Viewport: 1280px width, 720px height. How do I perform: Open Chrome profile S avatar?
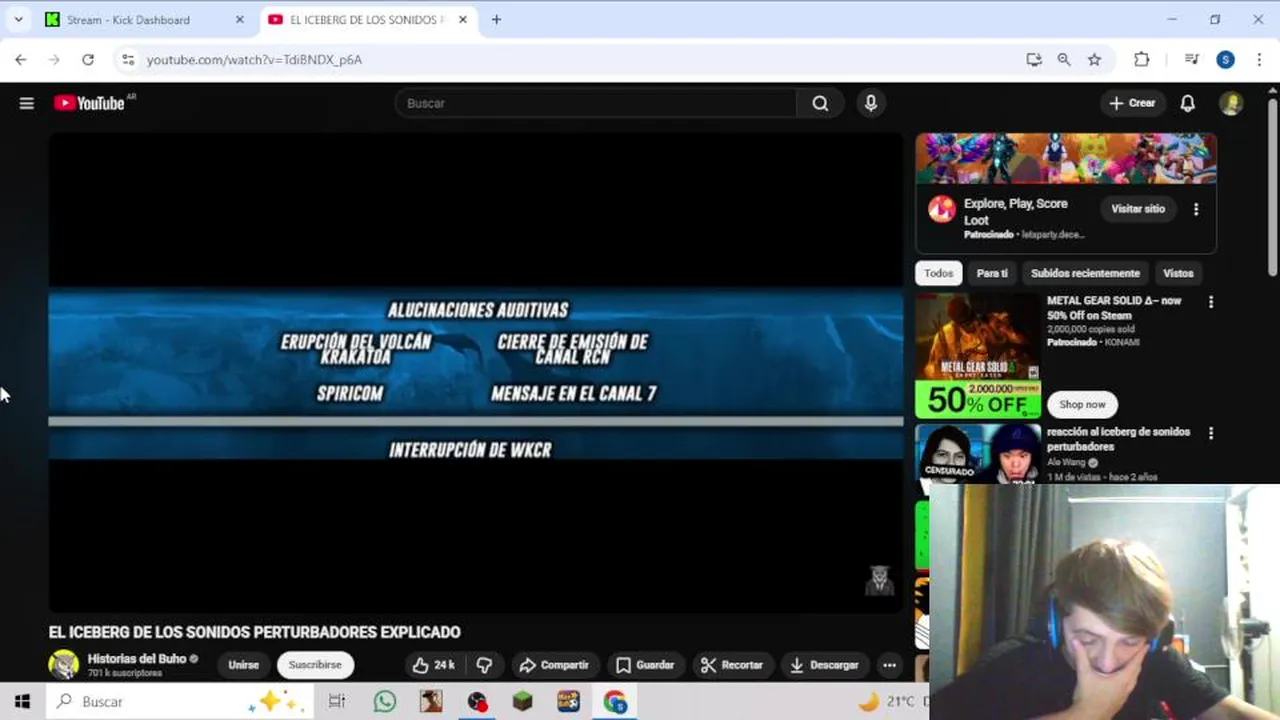point(1225,60)
